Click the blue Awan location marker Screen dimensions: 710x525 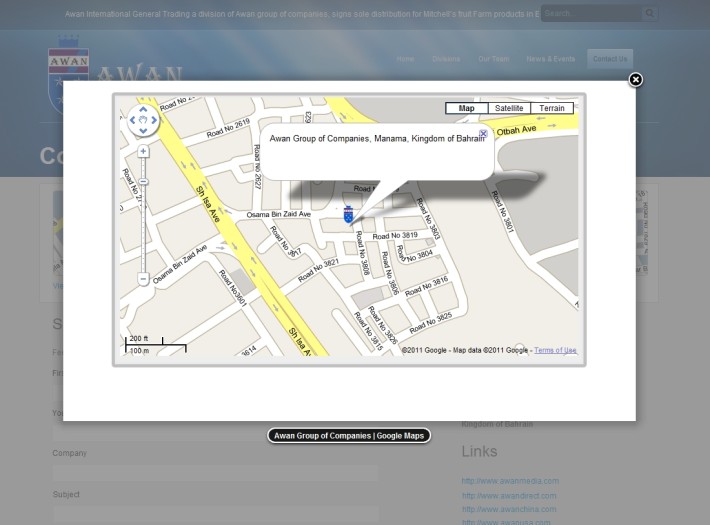click(348, 214)
